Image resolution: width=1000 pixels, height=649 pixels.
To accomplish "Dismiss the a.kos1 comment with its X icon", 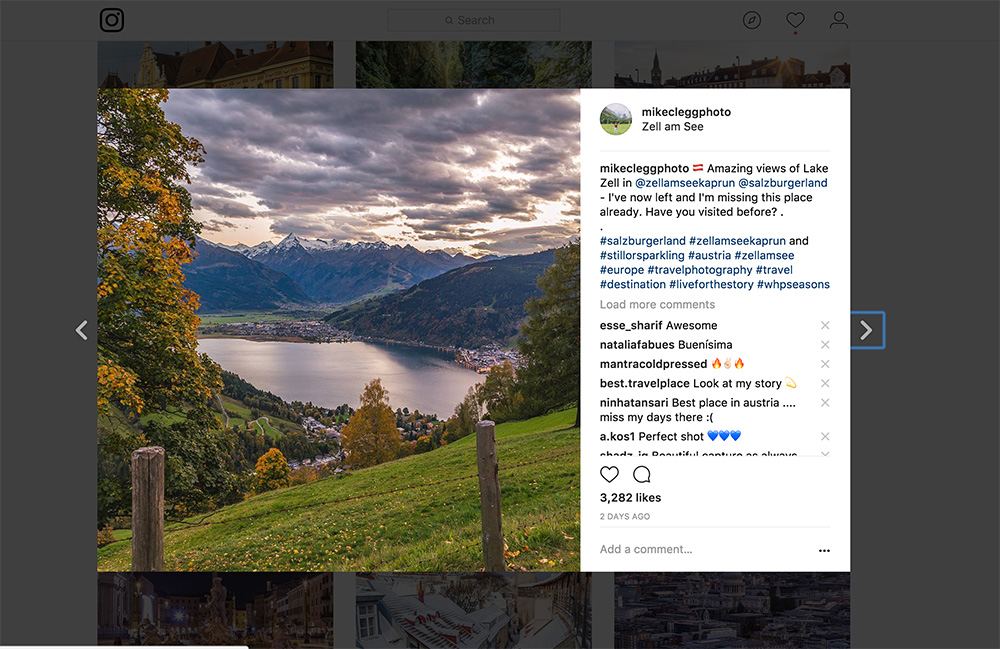I will tap(825, 436).
